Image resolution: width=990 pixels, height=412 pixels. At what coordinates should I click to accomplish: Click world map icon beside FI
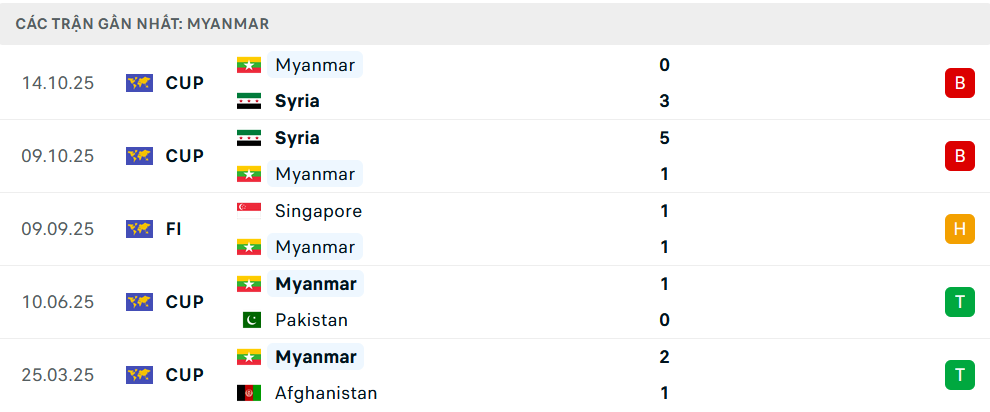[139, 229]
